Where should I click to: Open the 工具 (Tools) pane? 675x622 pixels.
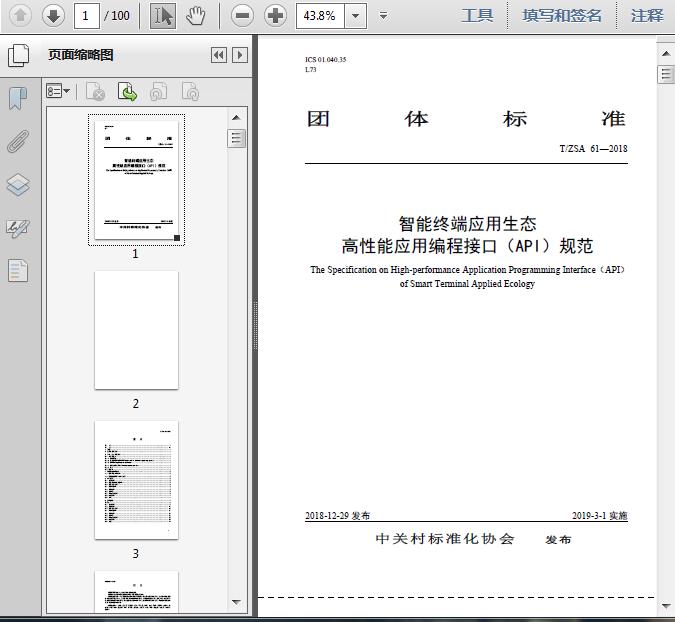coord(477,15)
